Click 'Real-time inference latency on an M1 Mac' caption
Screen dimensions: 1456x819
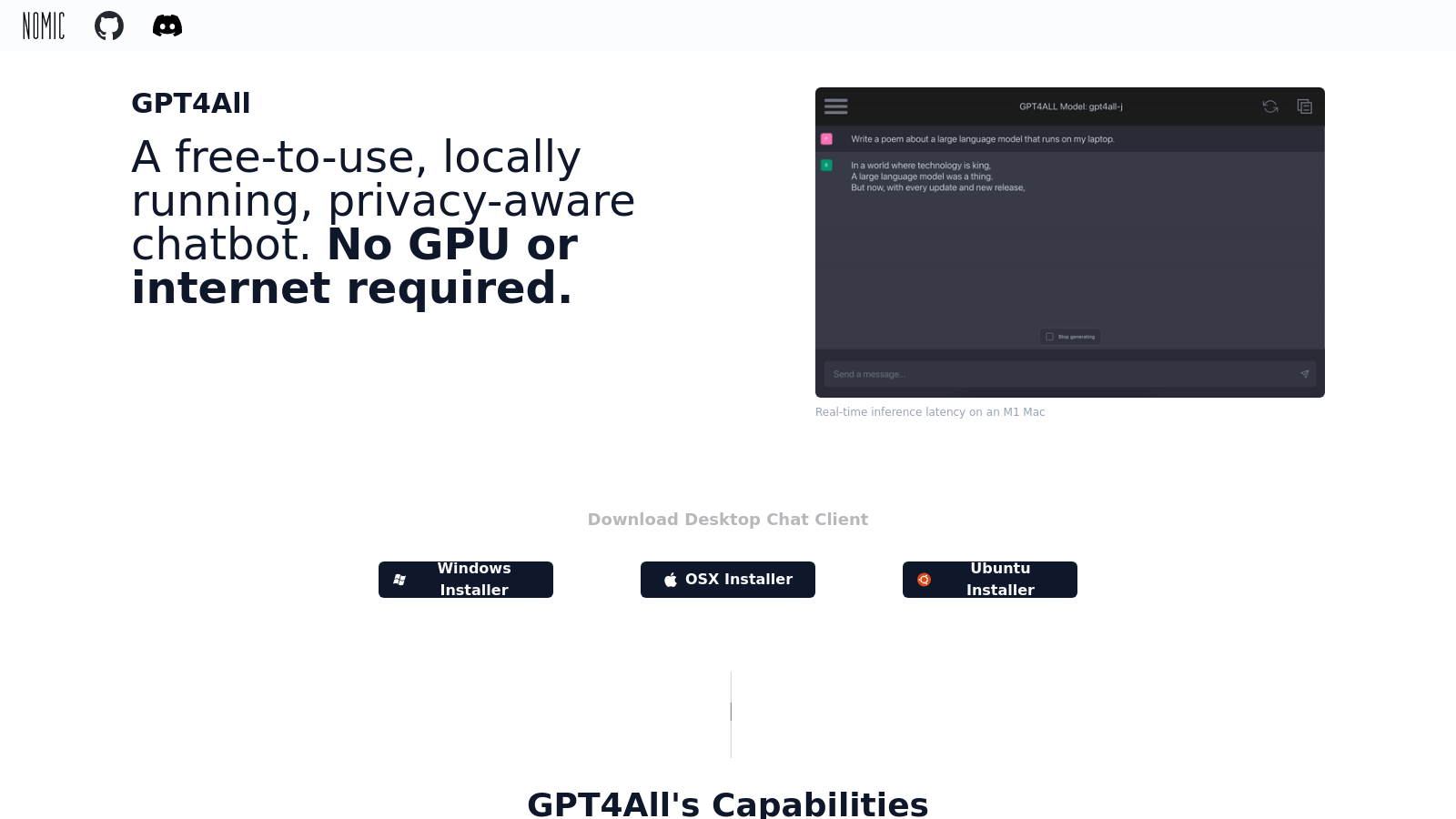pyautogui.click(x=930, y=412)
